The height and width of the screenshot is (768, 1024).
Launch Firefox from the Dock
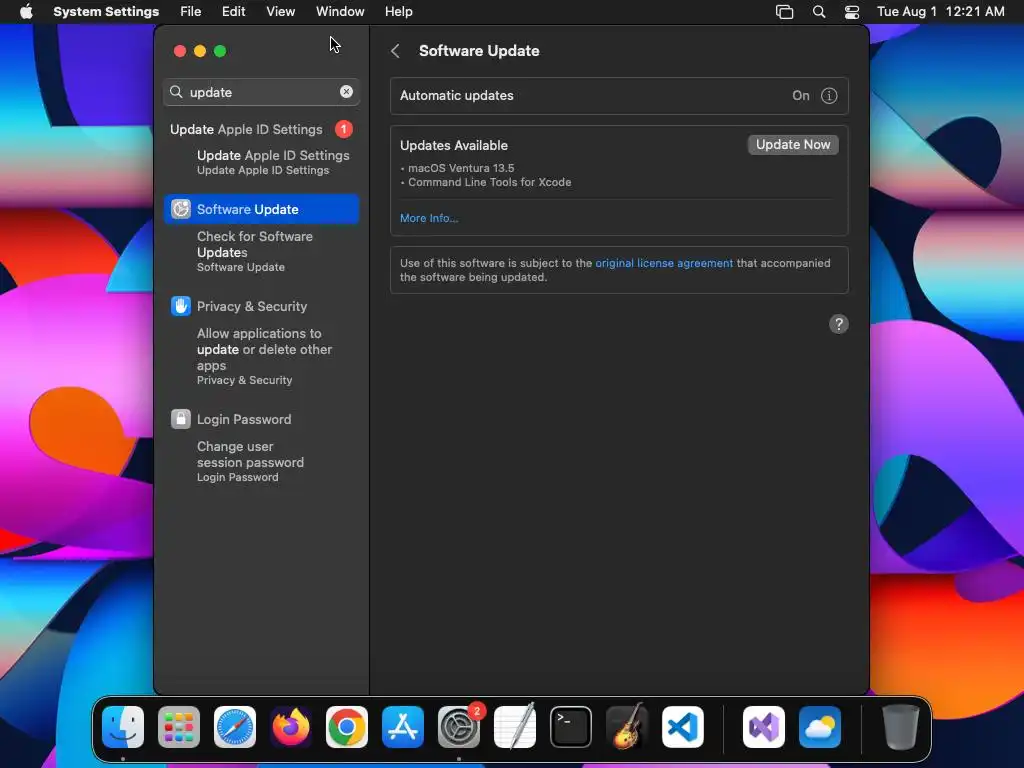pos(291,727)
